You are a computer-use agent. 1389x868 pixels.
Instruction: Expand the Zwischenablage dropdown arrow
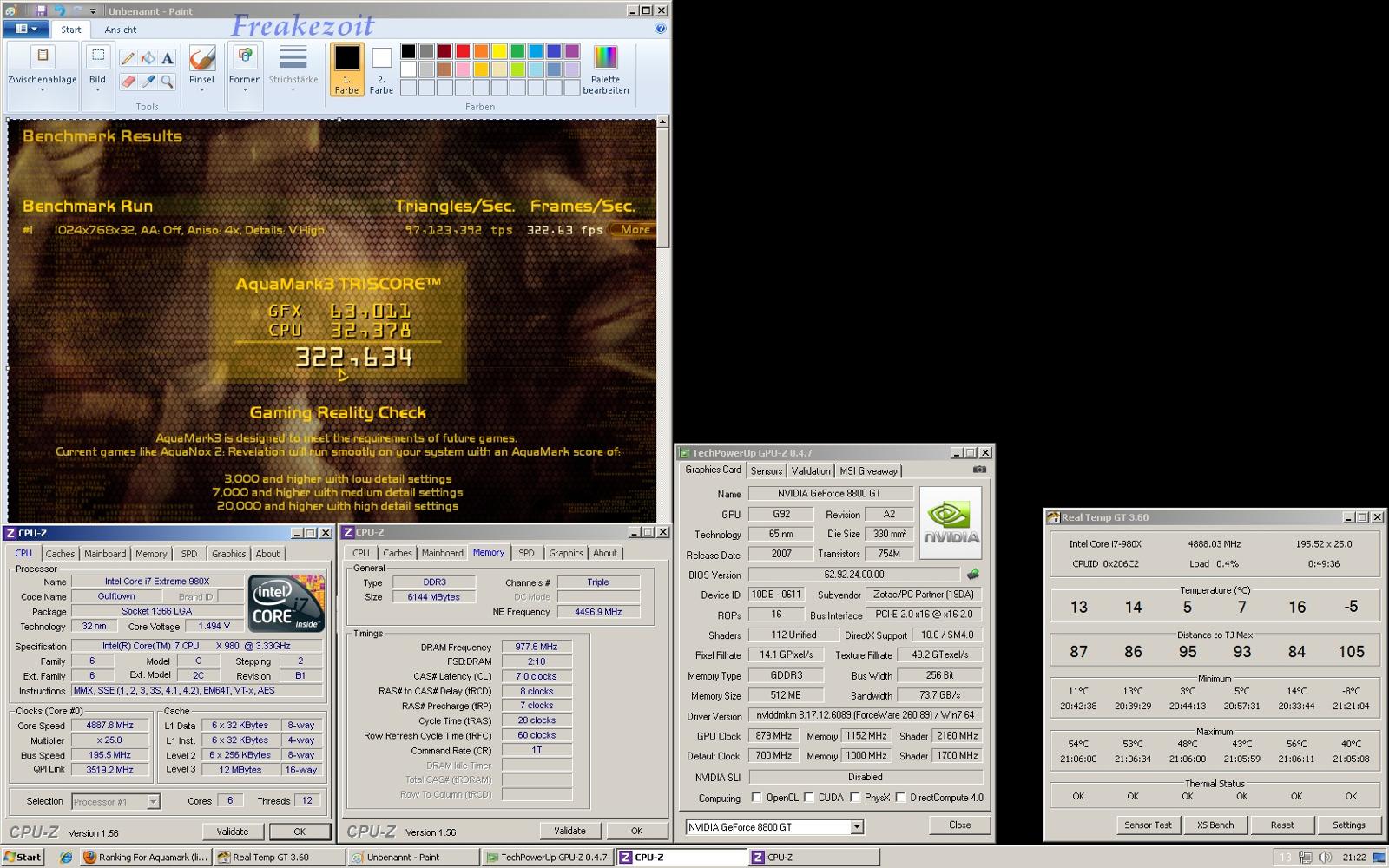coord(43,90)
